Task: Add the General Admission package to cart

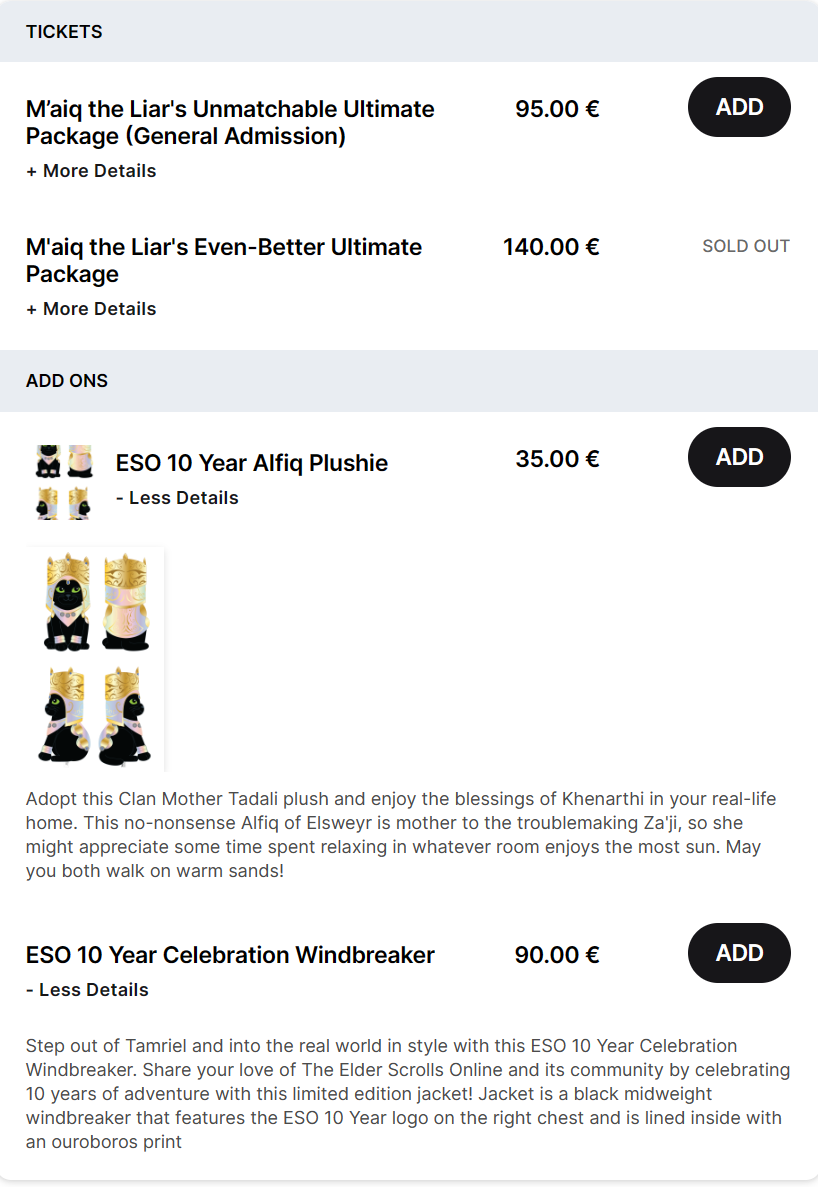Action: (x=739, y=107)
